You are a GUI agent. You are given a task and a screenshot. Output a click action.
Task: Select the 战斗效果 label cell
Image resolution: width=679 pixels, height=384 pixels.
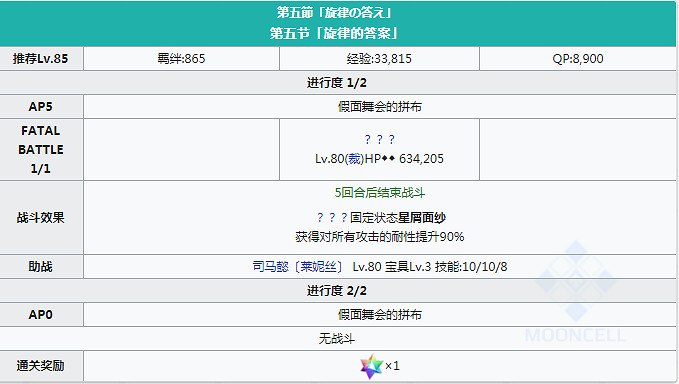41,217
